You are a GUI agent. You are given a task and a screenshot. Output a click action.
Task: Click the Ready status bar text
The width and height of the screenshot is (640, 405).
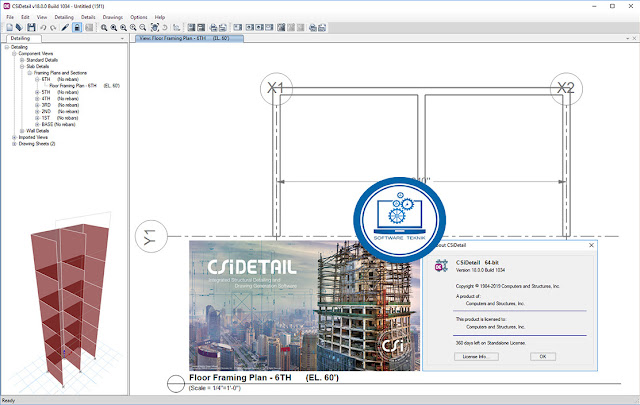point(9,401)
